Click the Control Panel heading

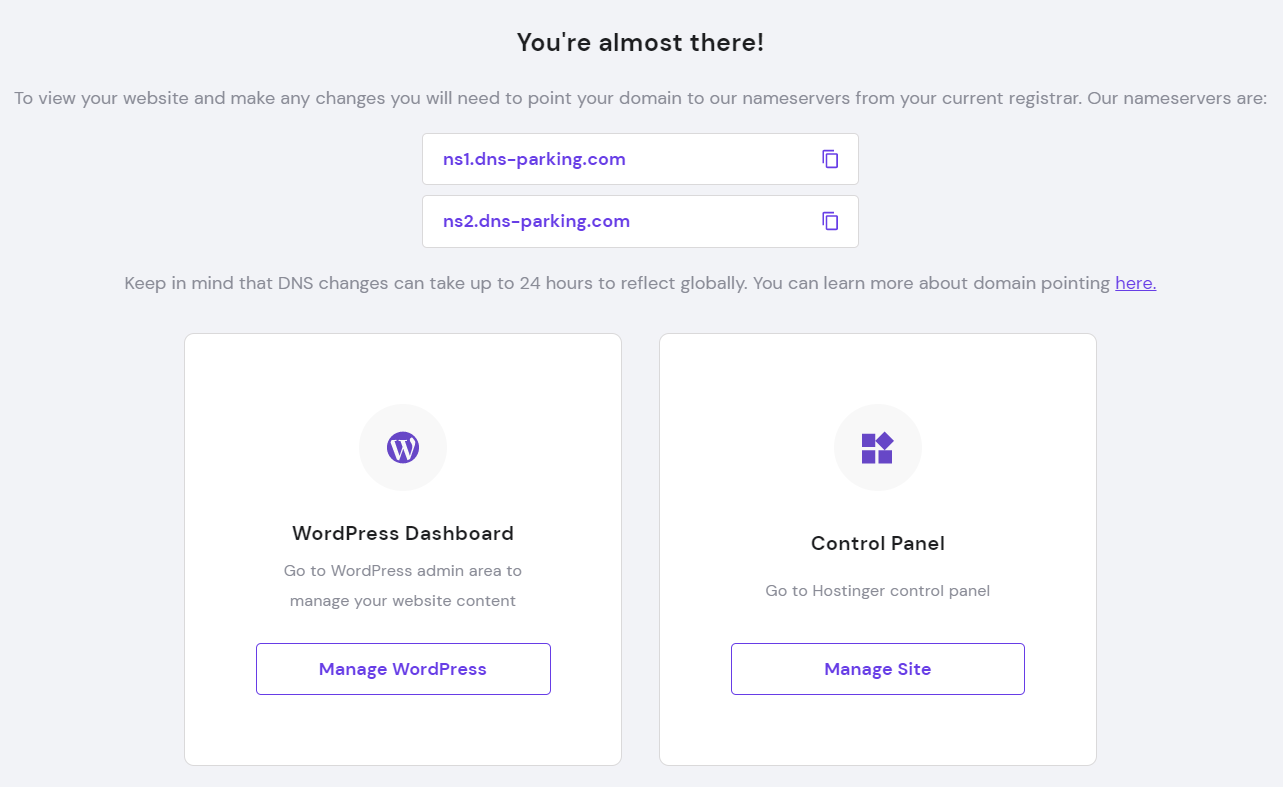(x=878, y=543)
